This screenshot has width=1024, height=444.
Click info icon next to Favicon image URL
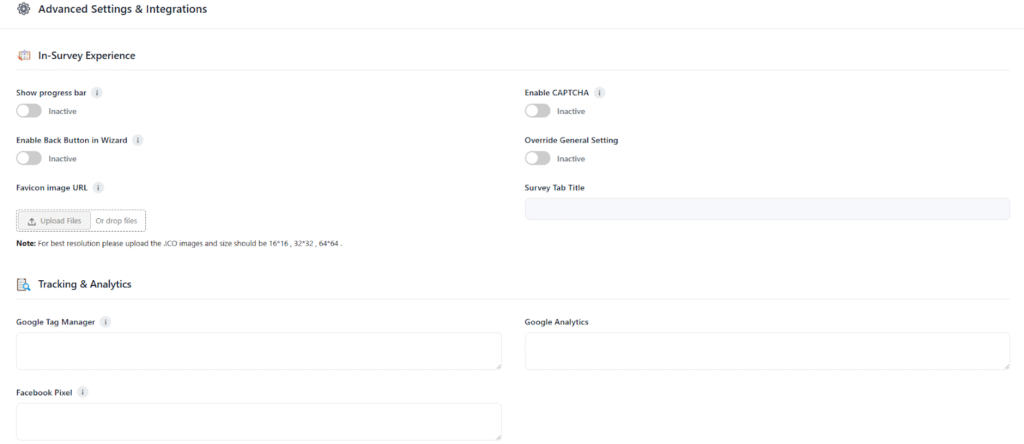[x=99, y=187]
